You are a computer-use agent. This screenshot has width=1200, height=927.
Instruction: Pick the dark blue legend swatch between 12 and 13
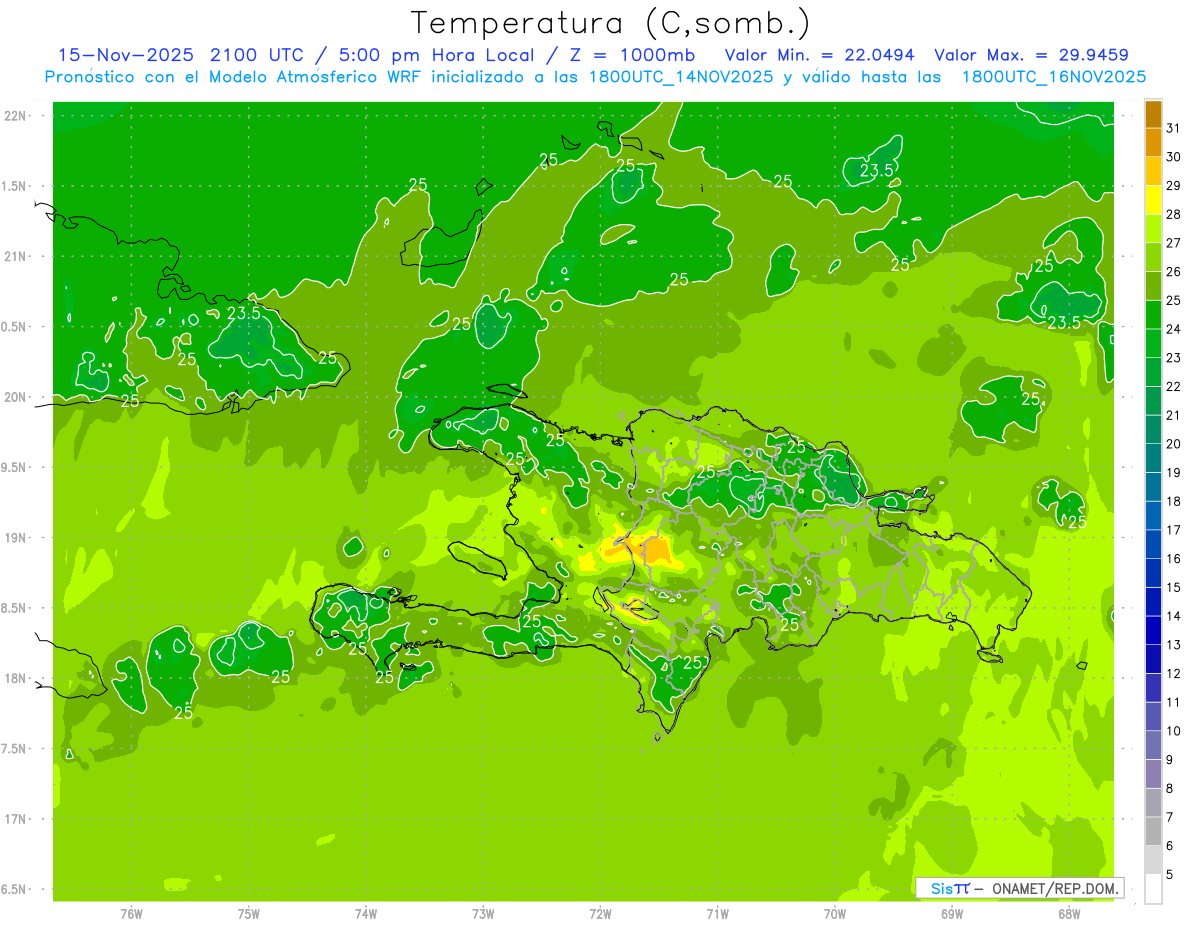(x=1153, y=659)
